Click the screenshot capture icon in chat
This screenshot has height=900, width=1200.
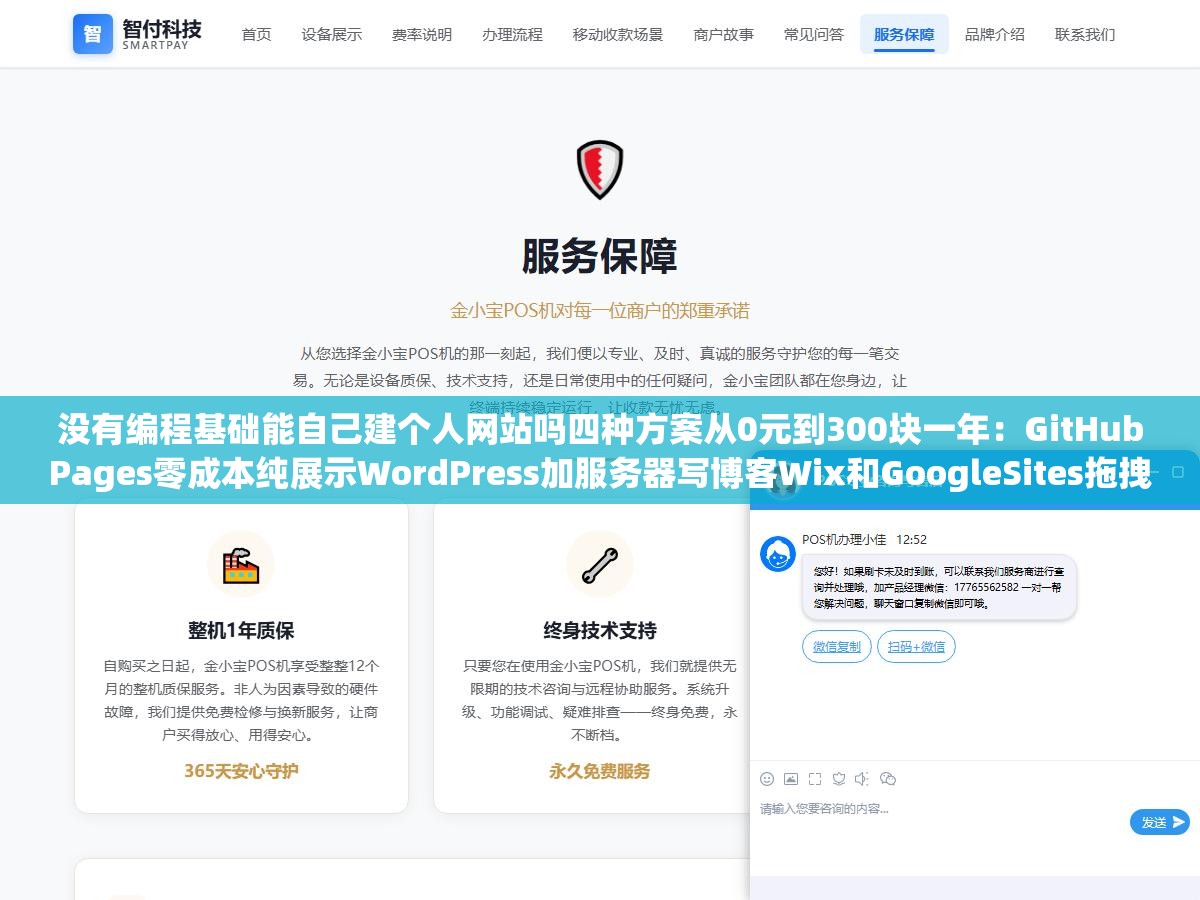point(815,779)
